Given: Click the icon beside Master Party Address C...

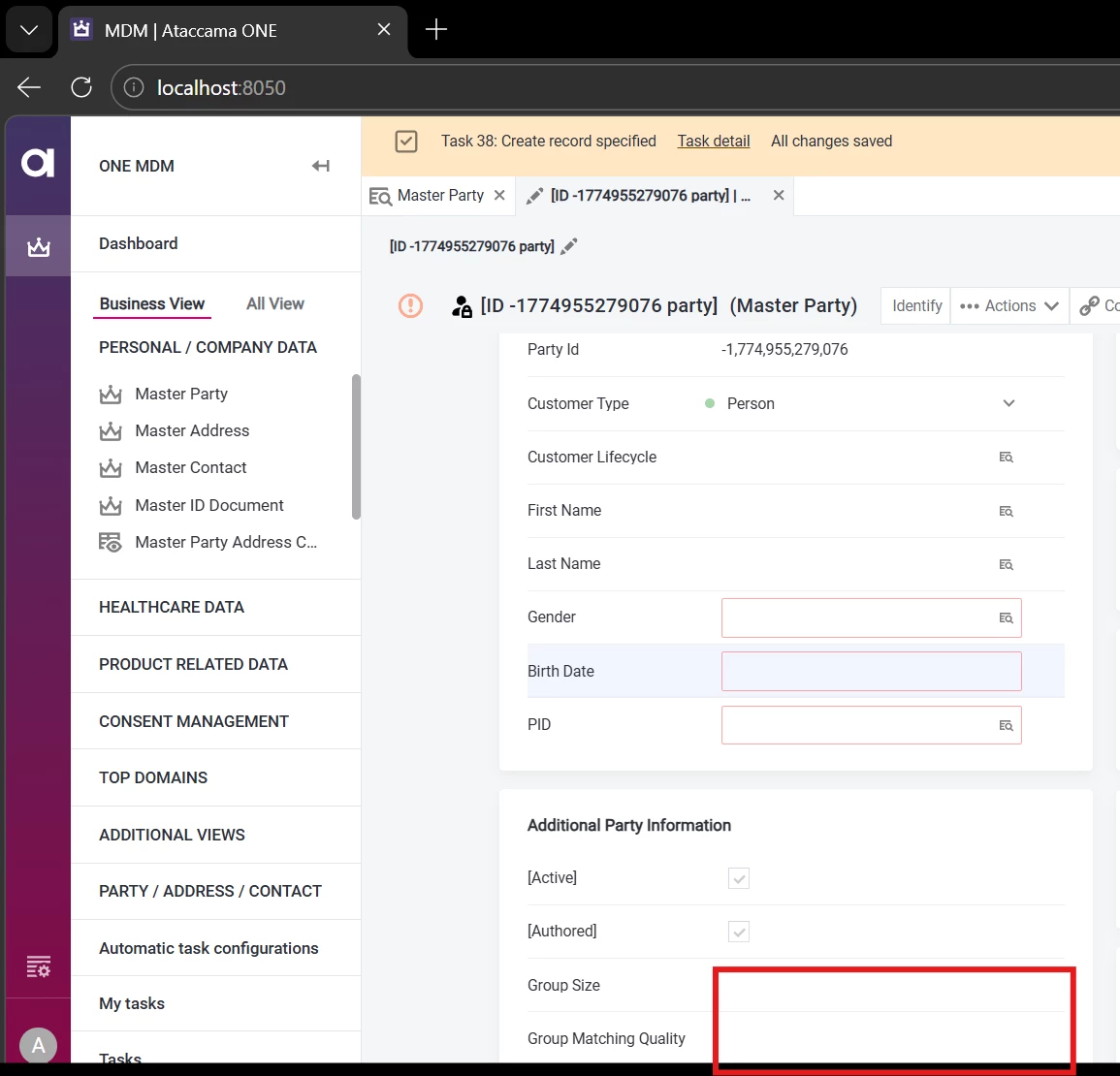Looking at the screenshot, I should (x=110, y=542).
